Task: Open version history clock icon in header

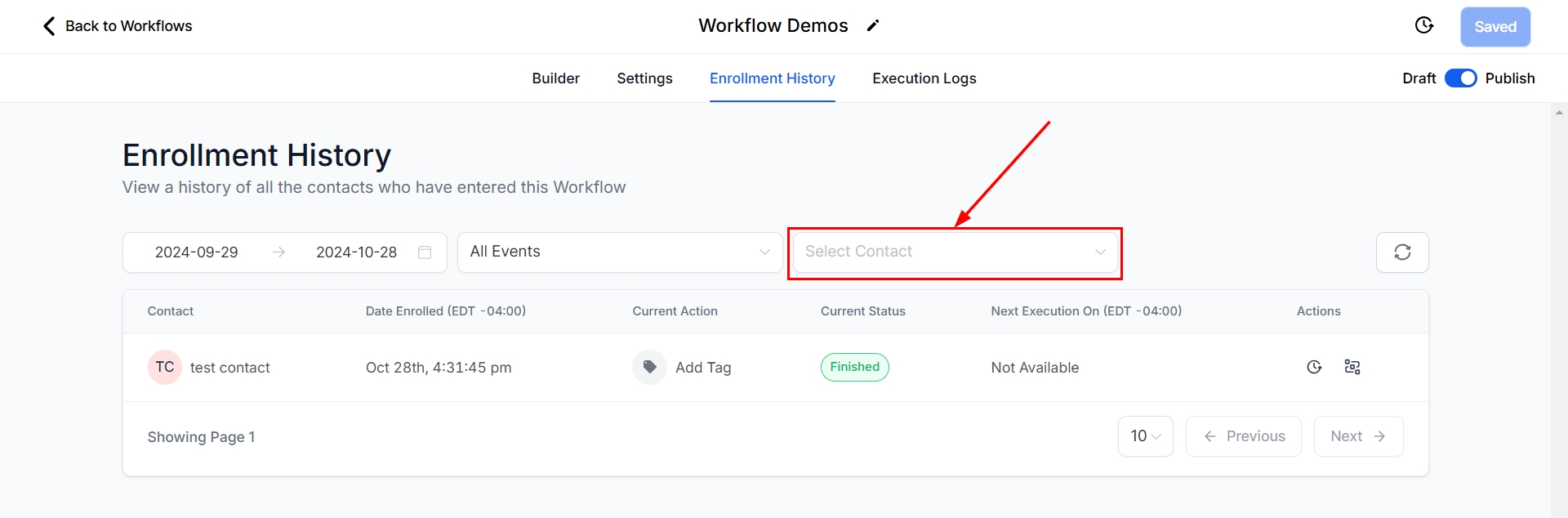Action: coord(1423,26)
